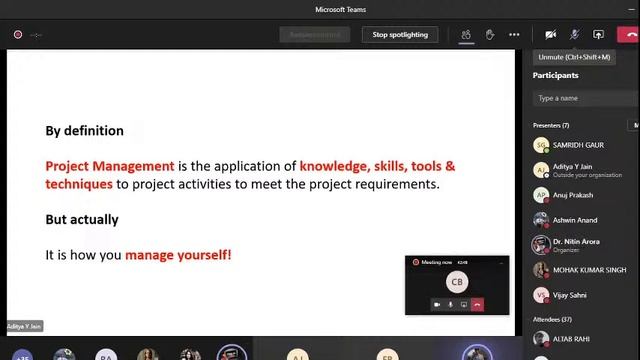Click Anuj Prakash's AP avatar
The image size is (640, 360).
point(541,195)
